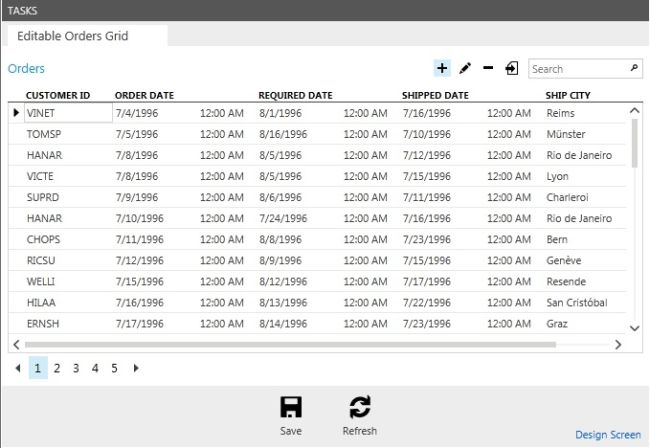Sort by the Shipped Date column header
The width and height of the screenshot is (650, 448).
435,95
